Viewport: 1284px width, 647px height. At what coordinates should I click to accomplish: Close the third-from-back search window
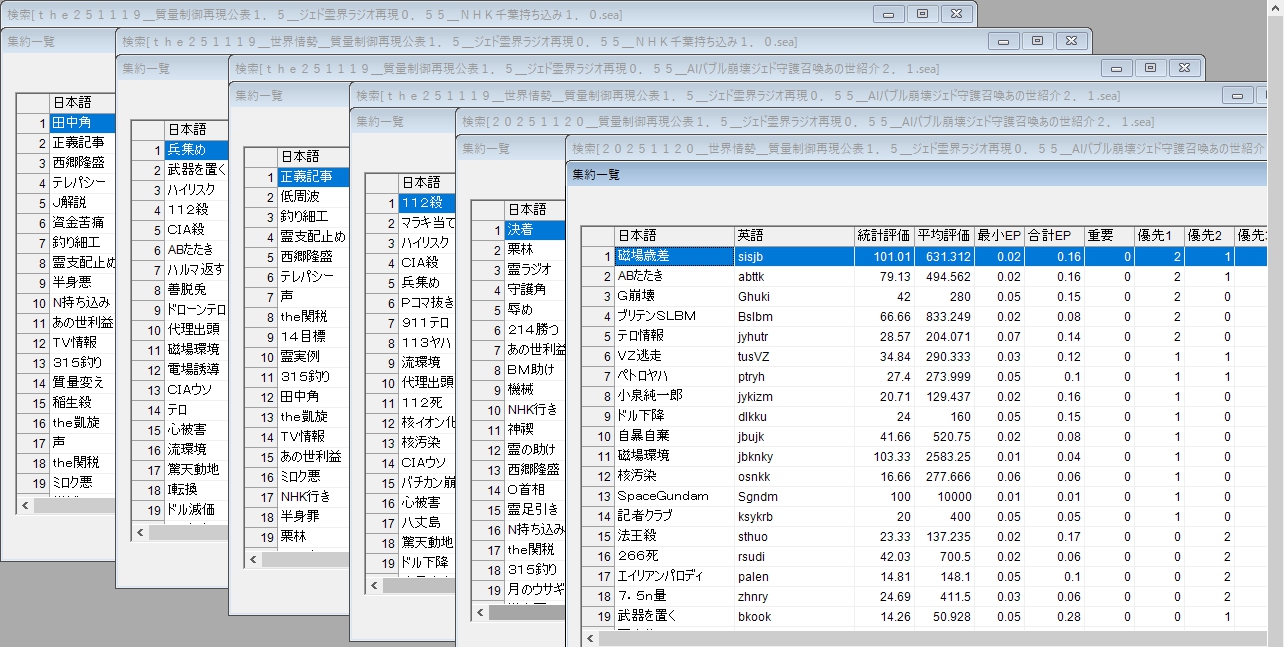point(1184,68)
